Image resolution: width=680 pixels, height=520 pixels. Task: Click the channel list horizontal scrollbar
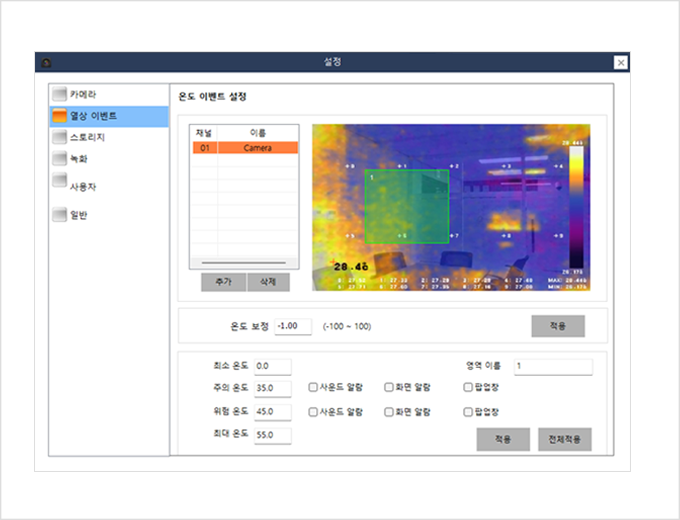click(x=243, y=263)
